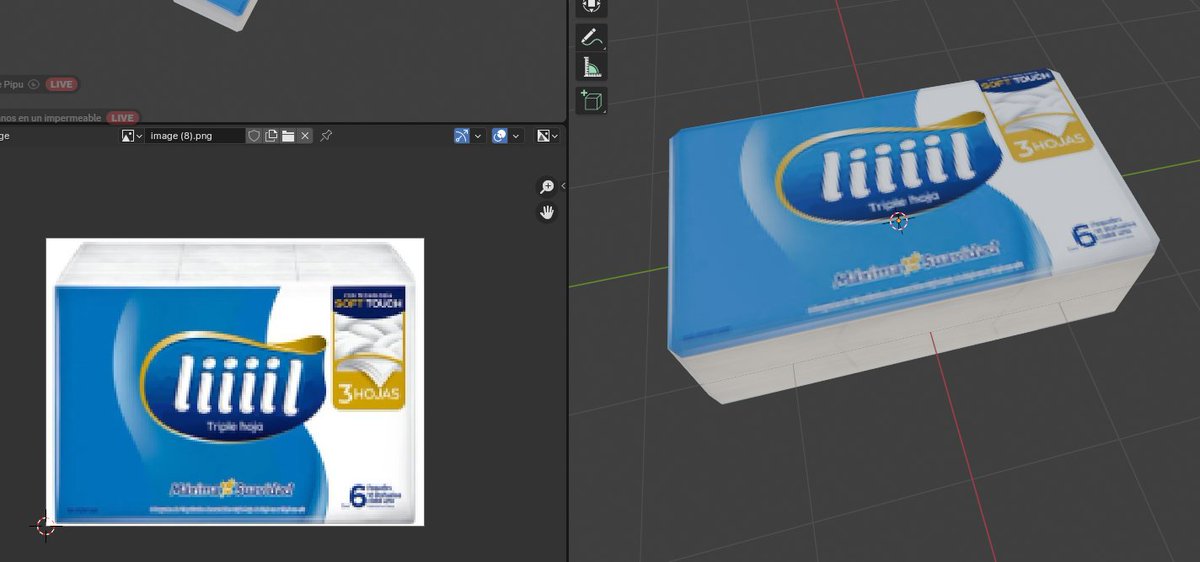This screenshot has width=1200, height=562.
Task: Unlink the image with X button
Action: [305, 135]
